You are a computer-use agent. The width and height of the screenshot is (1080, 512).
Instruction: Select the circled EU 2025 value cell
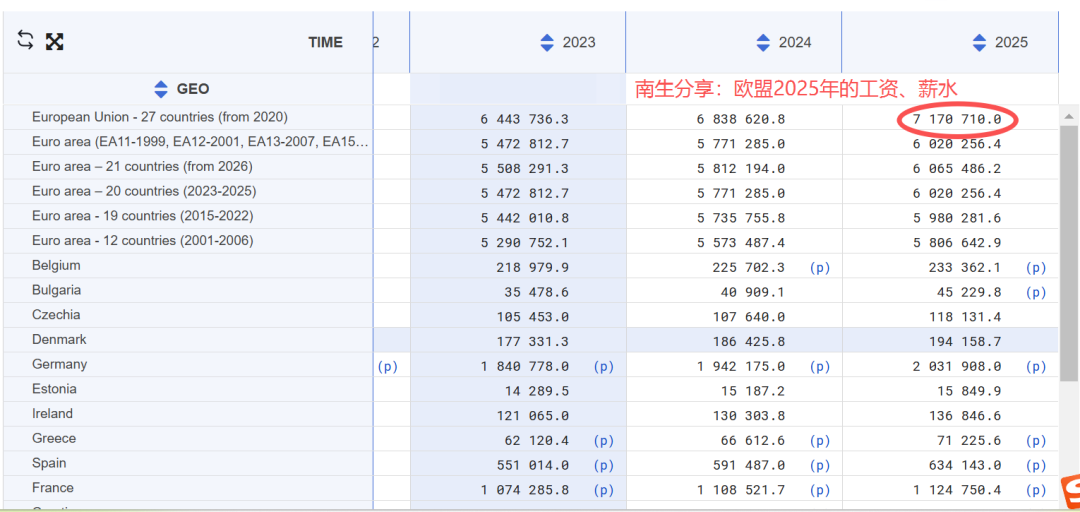(x=957, y=120)
